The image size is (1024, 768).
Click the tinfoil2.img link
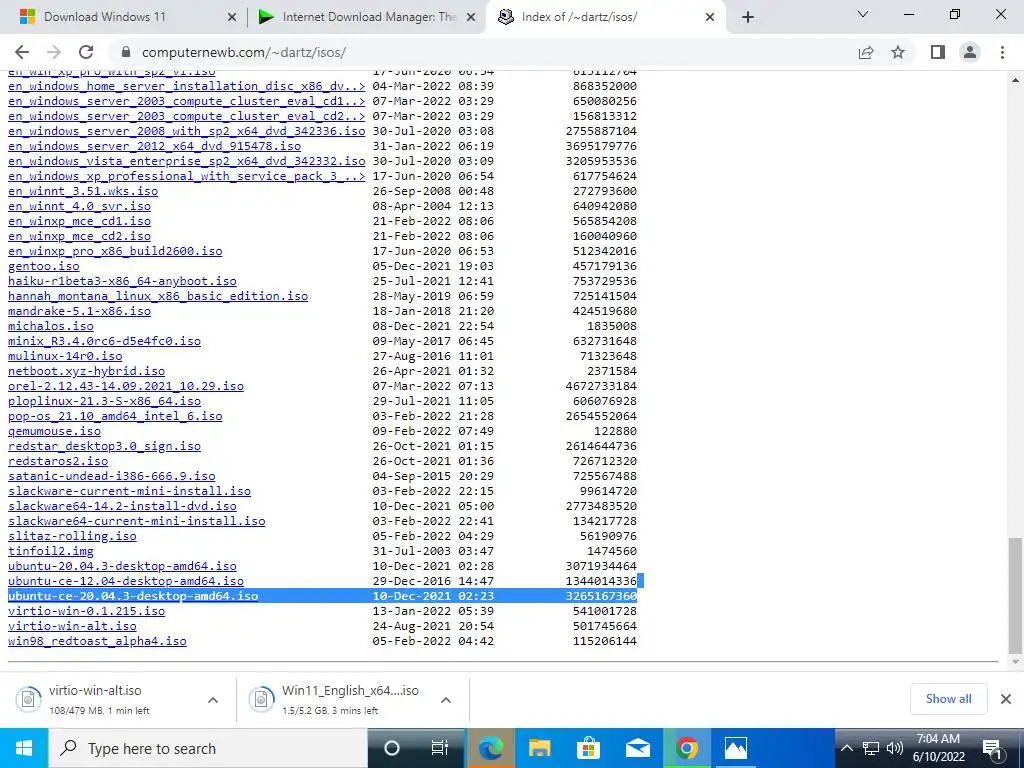[x=51, y=552]
